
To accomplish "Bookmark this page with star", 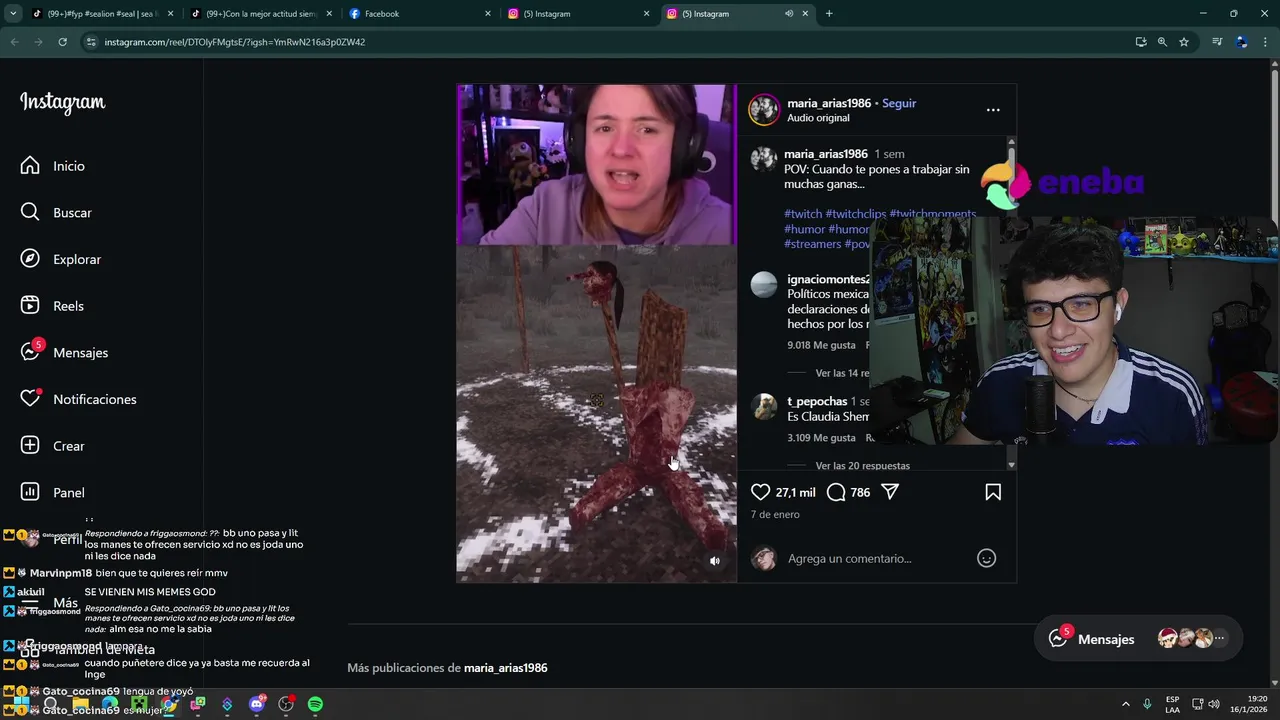I will click(x=1184, y=42).
